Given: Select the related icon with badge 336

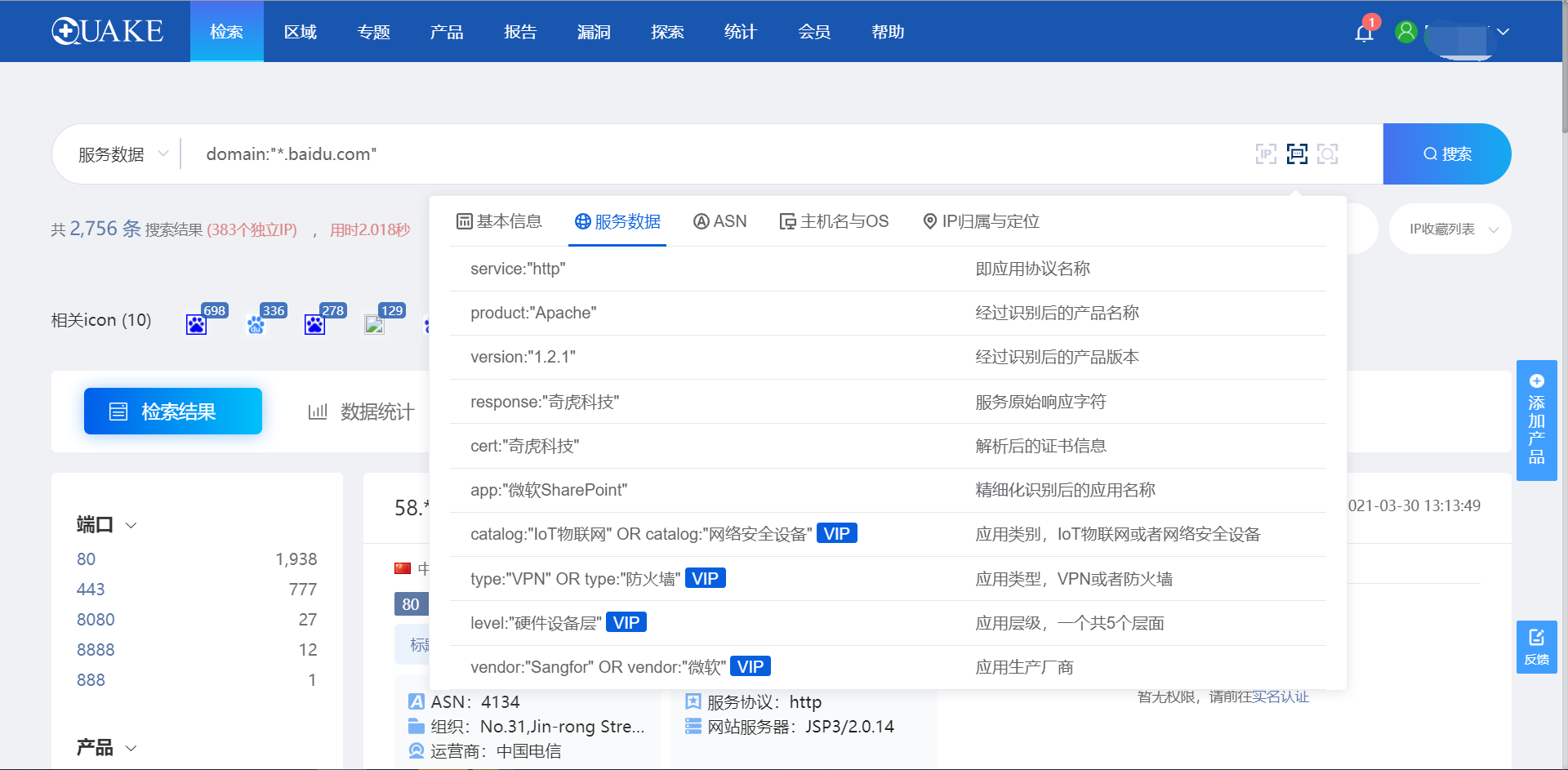Looking at the screenshot, I should coord(256,324).
